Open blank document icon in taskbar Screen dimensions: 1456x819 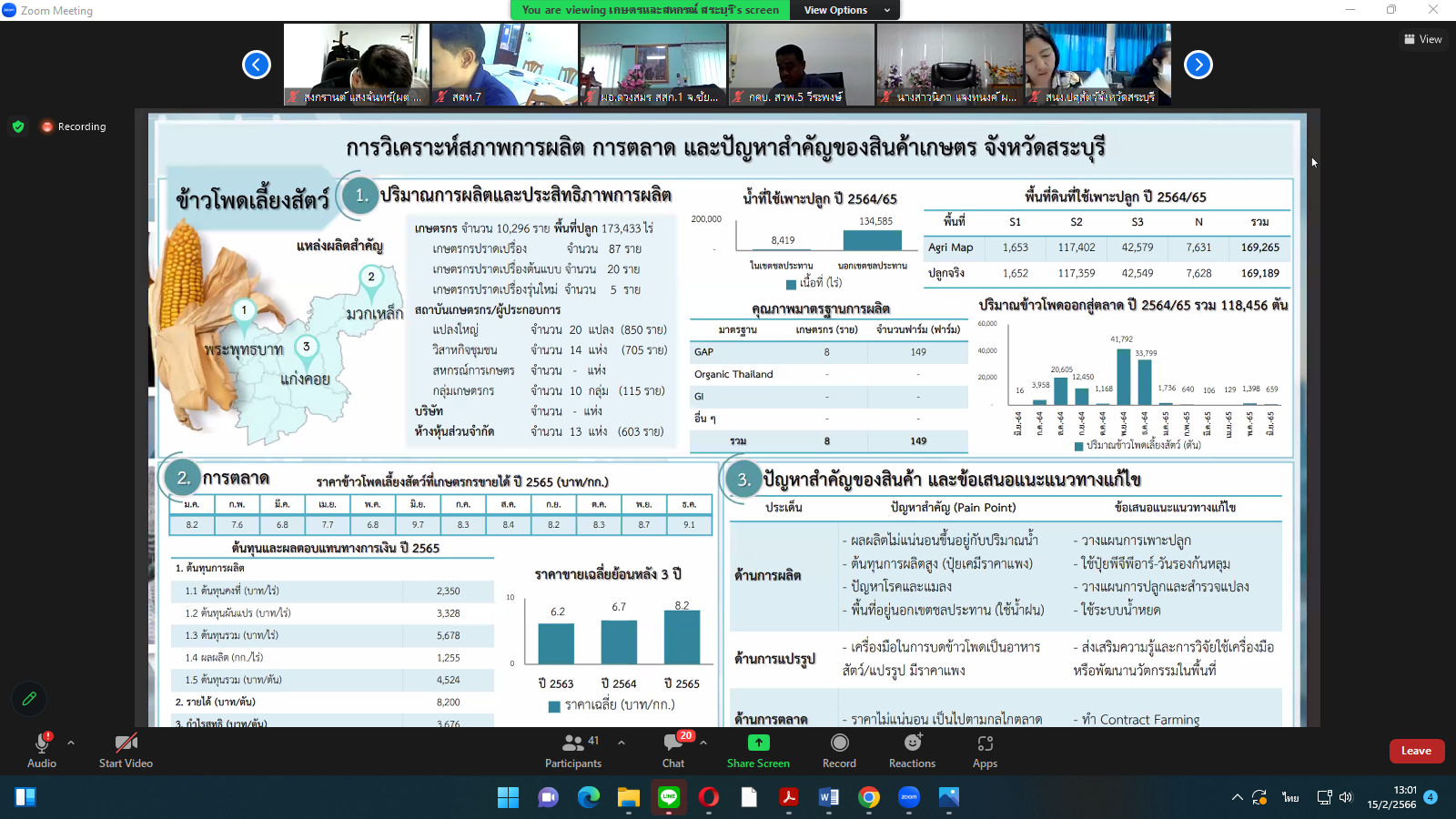point(749,797)
